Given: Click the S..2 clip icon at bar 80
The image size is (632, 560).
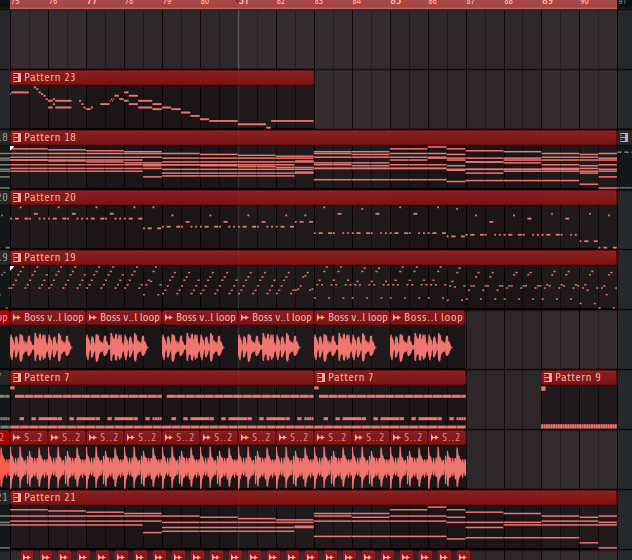Looking at the screenshot, I should [206, 437].
